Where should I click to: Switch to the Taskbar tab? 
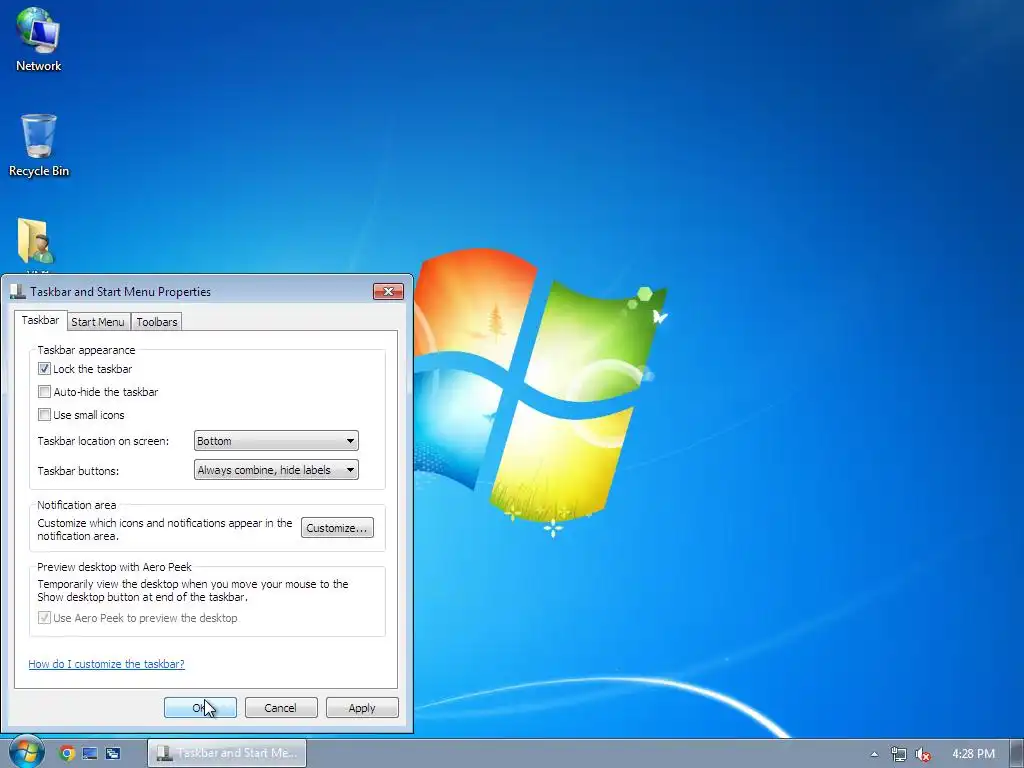(40, 320)
